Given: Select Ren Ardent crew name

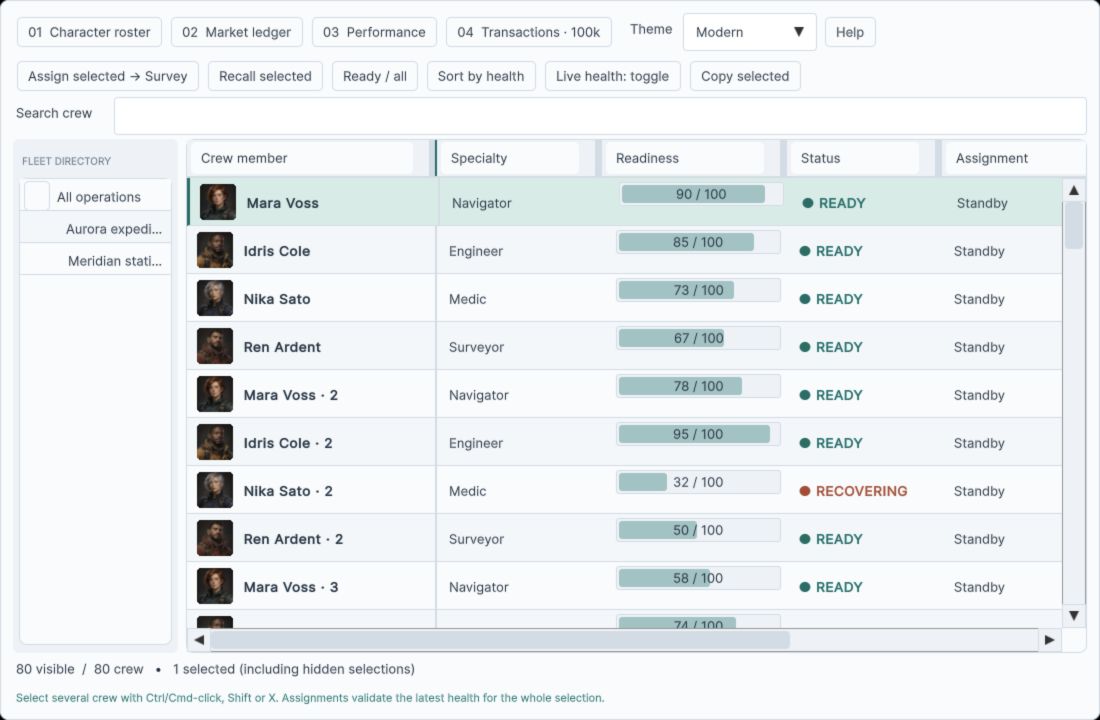Looking at the screenshot, I should coord(282,347).
